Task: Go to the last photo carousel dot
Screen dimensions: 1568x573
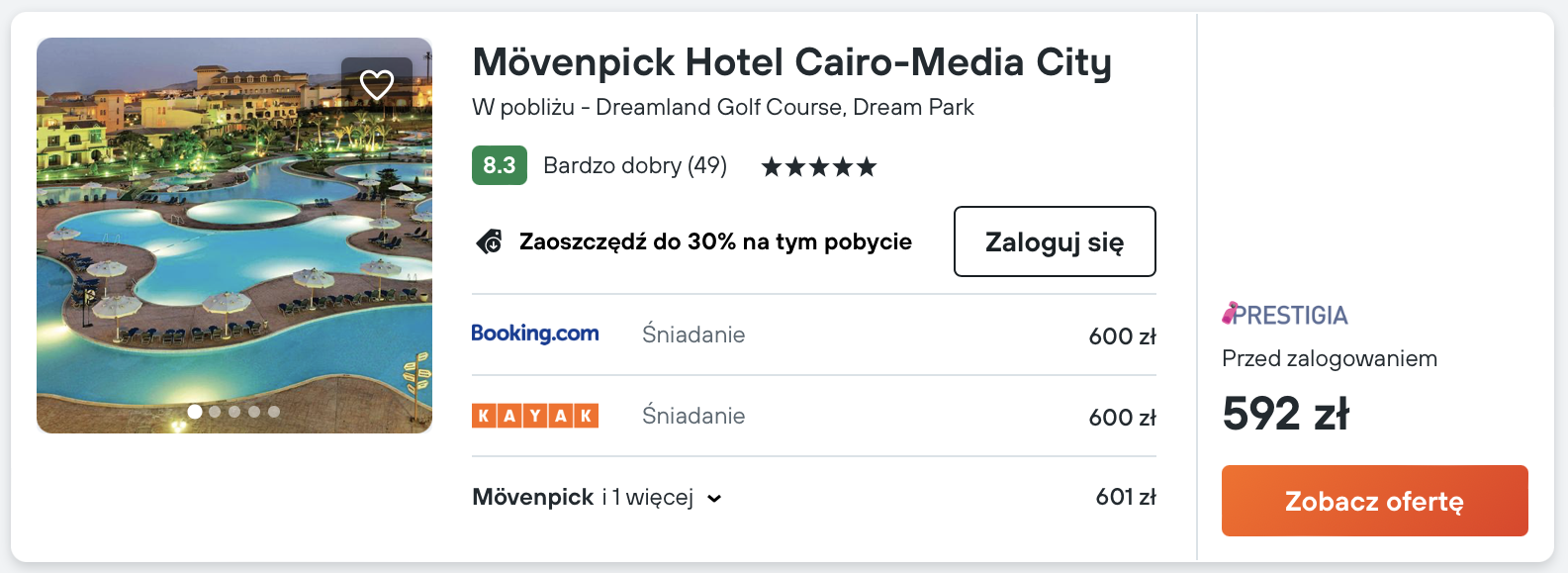Action: click(274, 412)
